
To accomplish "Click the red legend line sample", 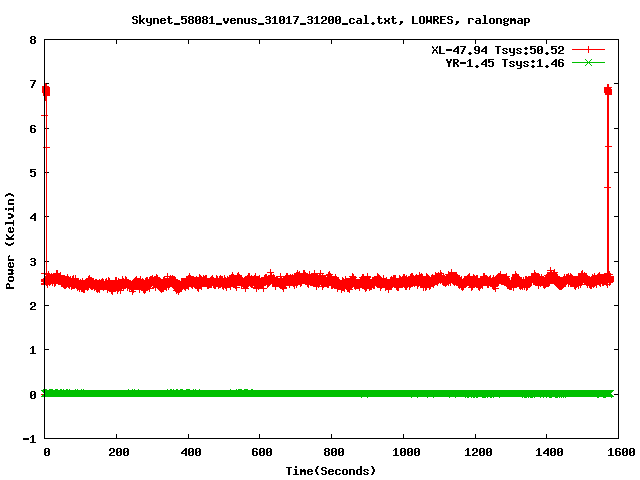I will [588, 50].
